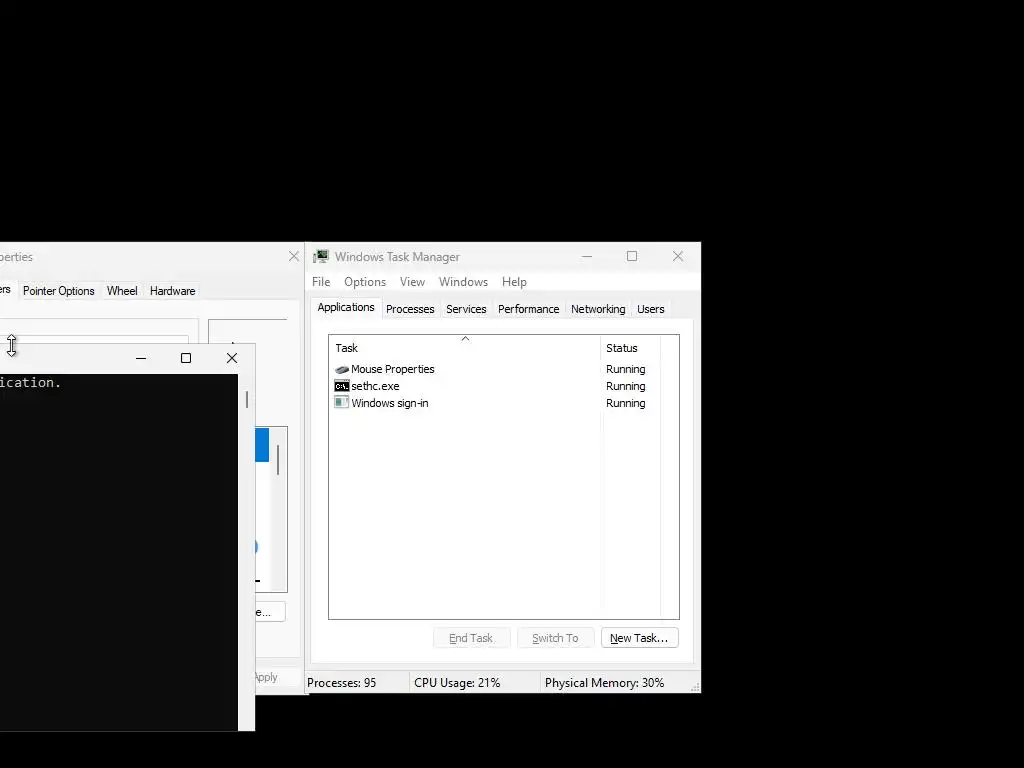Open Pointer Options tab in Mouse Properties
The height and width of the screenshot is (768, 1024).
(59, 291)
